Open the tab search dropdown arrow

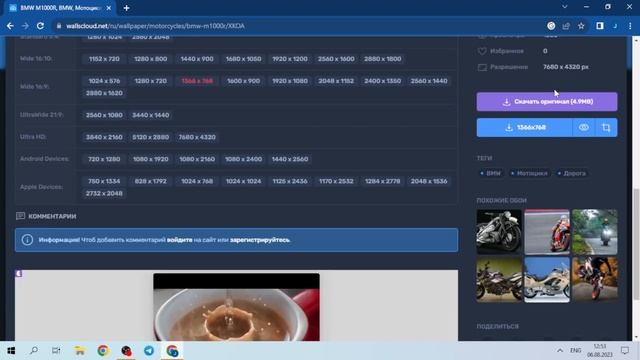[564, 7]
